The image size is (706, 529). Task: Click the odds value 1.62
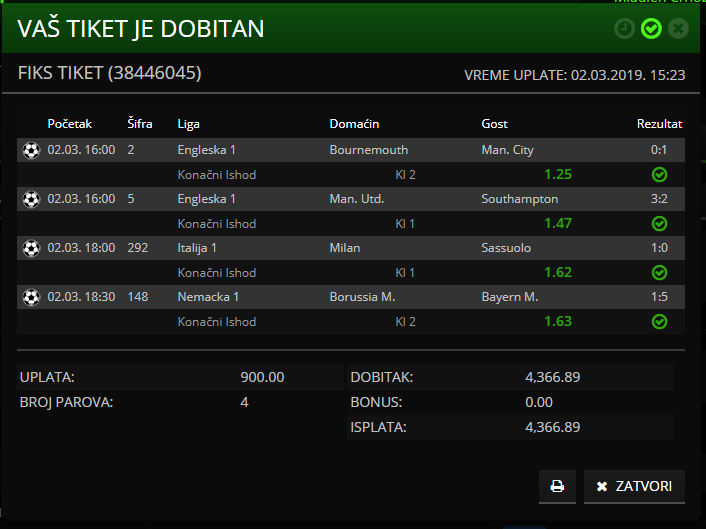point(558,272)
